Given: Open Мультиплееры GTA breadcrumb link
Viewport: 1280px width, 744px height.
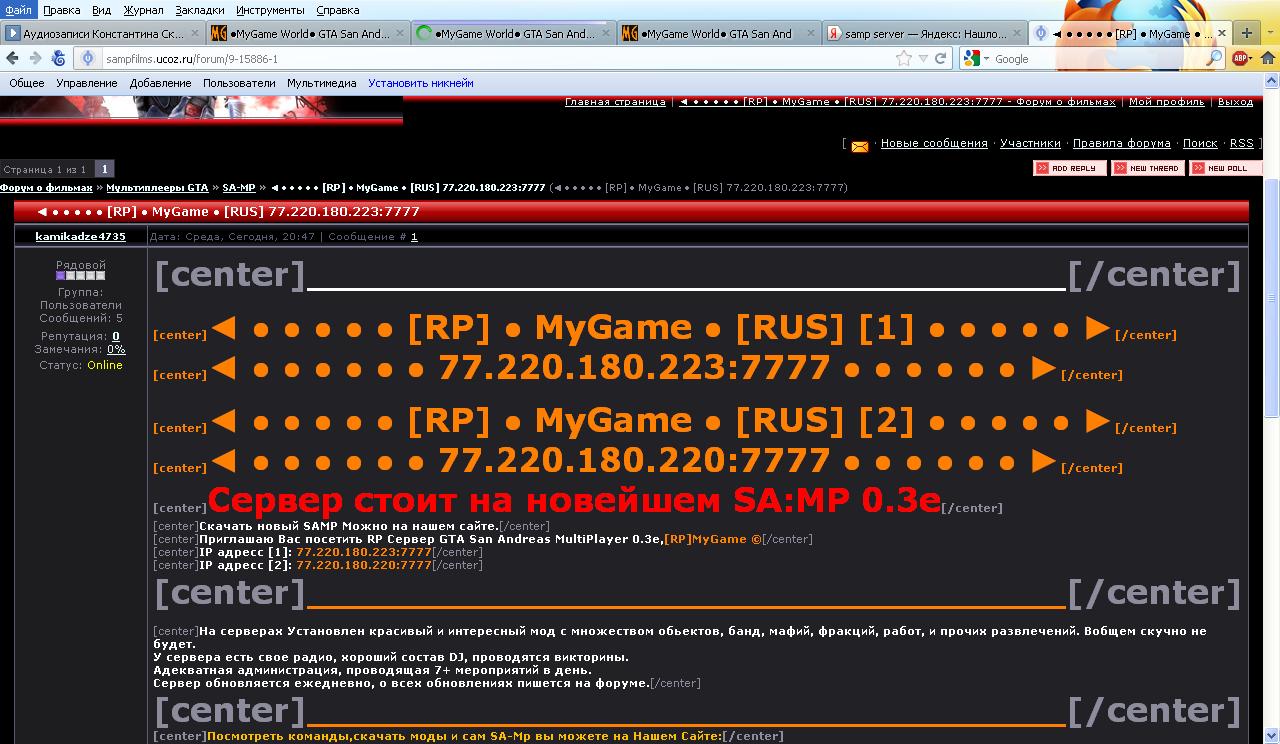Looking at the screenshot, I should pyautogui.click(x=157, y=188).
